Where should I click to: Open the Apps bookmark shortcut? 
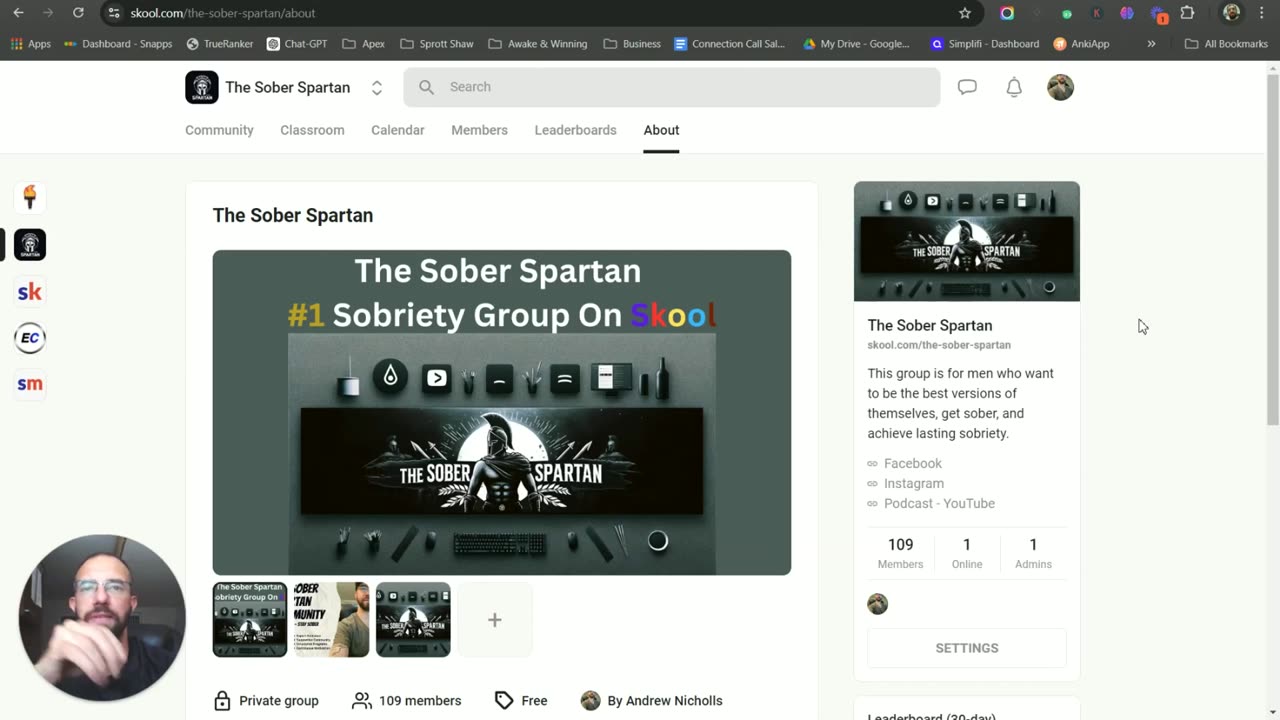click(x=31, y=44)
